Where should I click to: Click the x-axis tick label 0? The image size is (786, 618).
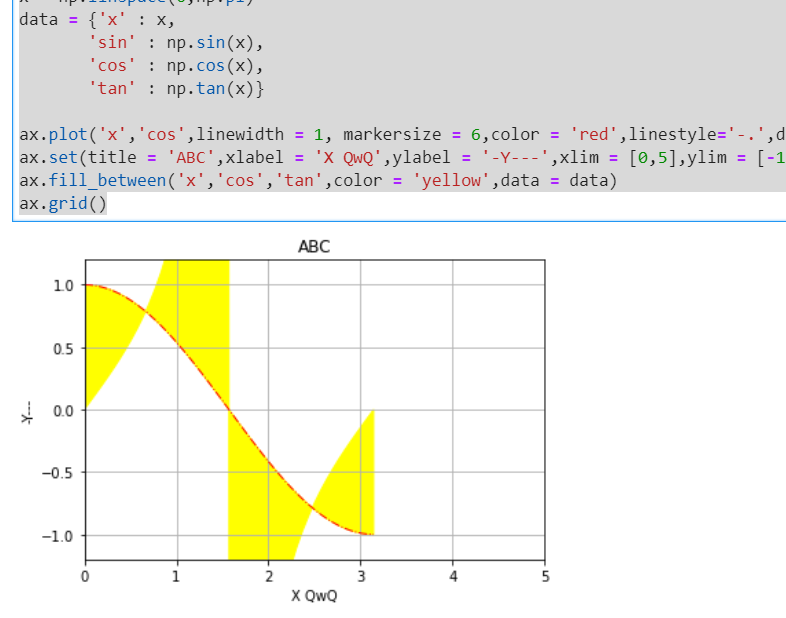point(85,576)
